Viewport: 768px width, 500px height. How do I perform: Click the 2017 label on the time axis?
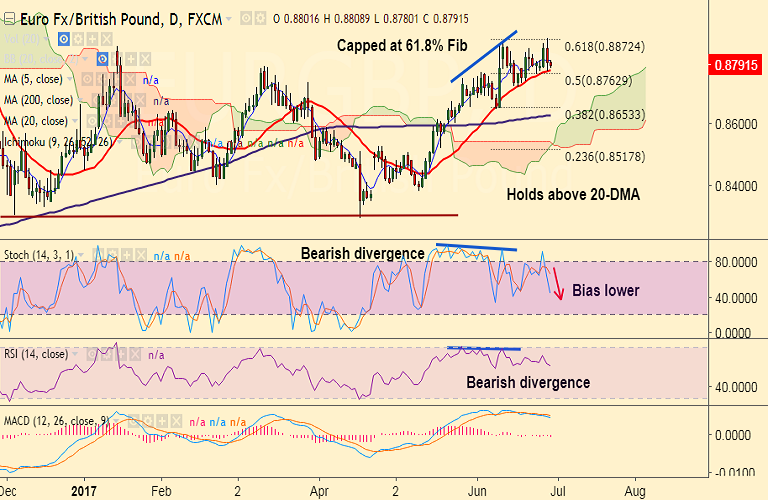click(84, 491)
